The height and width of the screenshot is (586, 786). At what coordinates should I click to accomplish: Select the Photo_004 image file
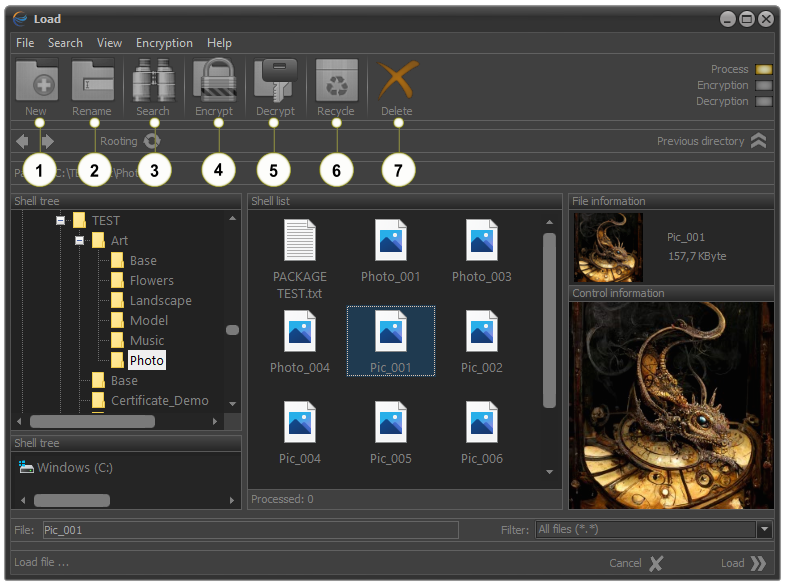(x=299, y=331)
